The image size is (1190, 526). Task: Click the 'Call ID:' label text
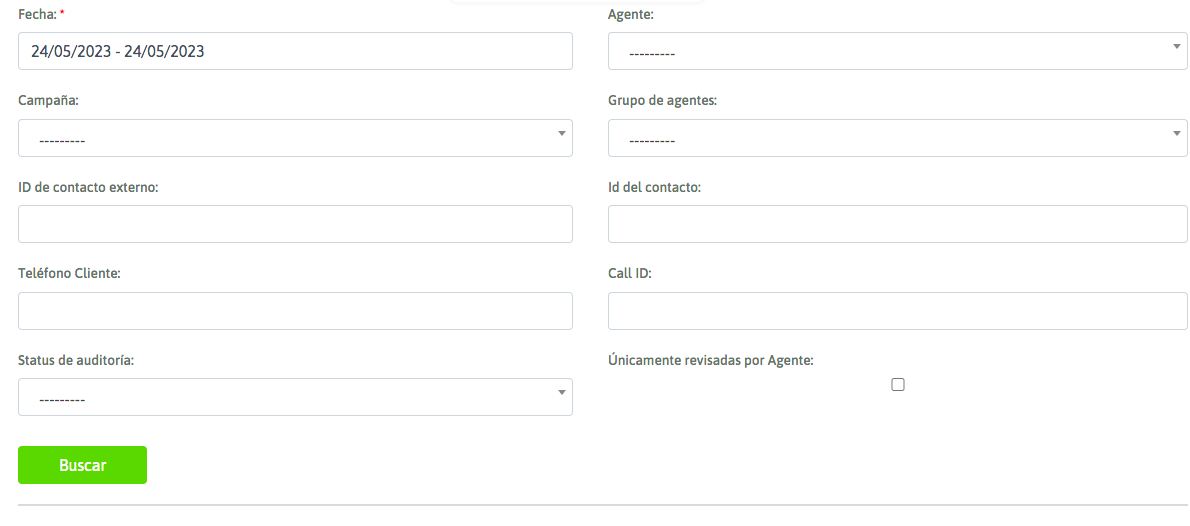pos(629,273)
